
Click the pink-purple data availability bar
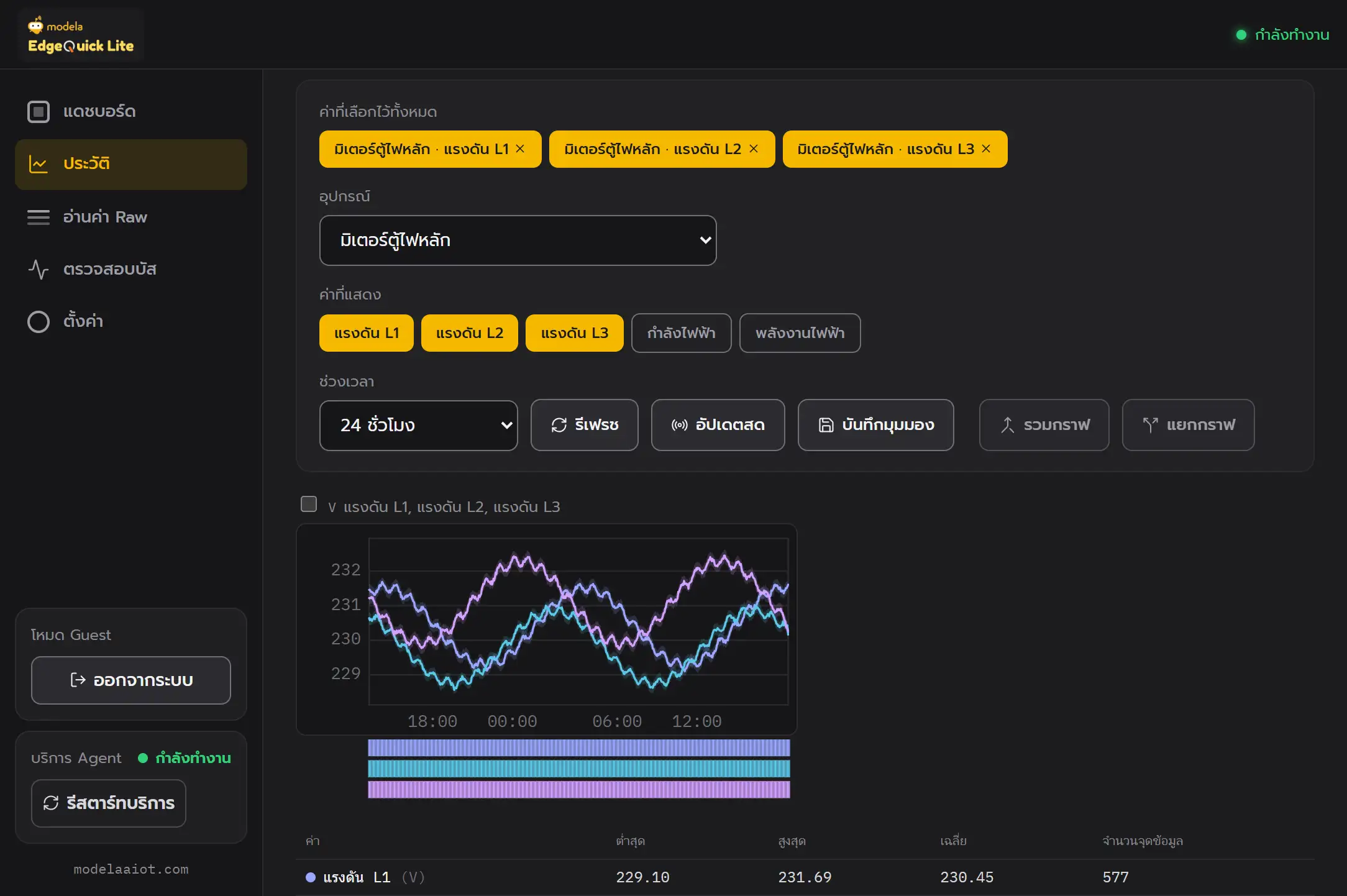579,790
